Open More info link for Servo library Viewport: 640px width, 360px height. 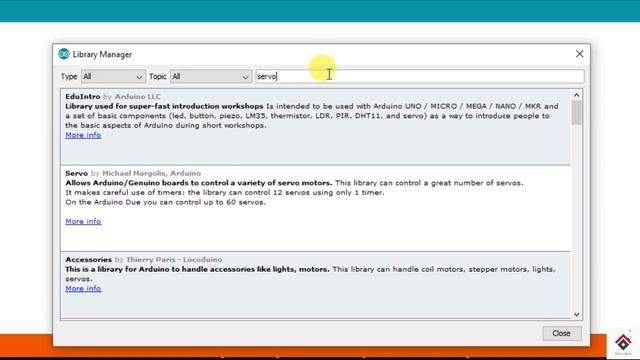tap(83, 221)
